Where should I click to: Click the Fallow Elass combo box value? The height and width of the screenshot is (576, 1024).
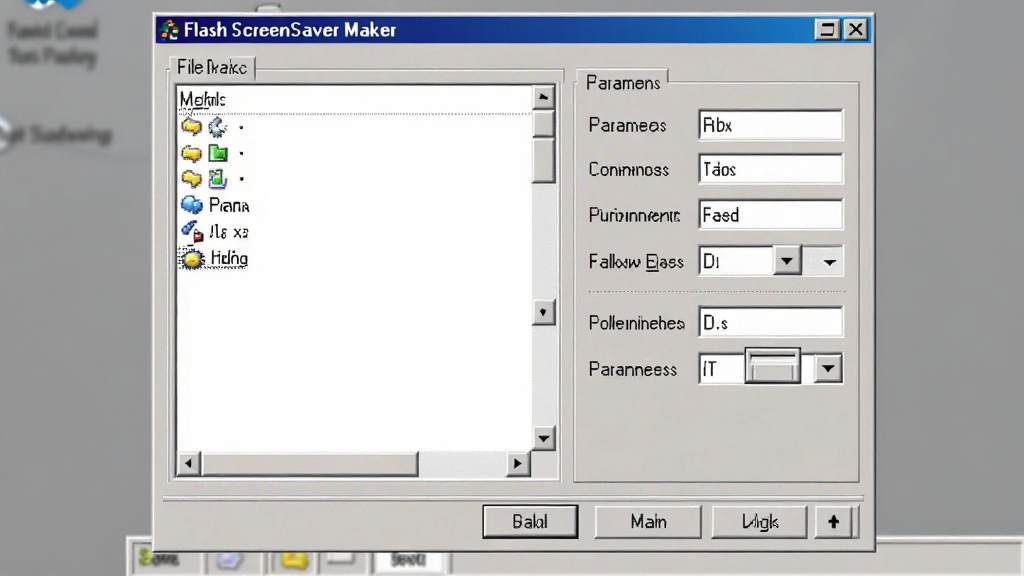[736, 262]
